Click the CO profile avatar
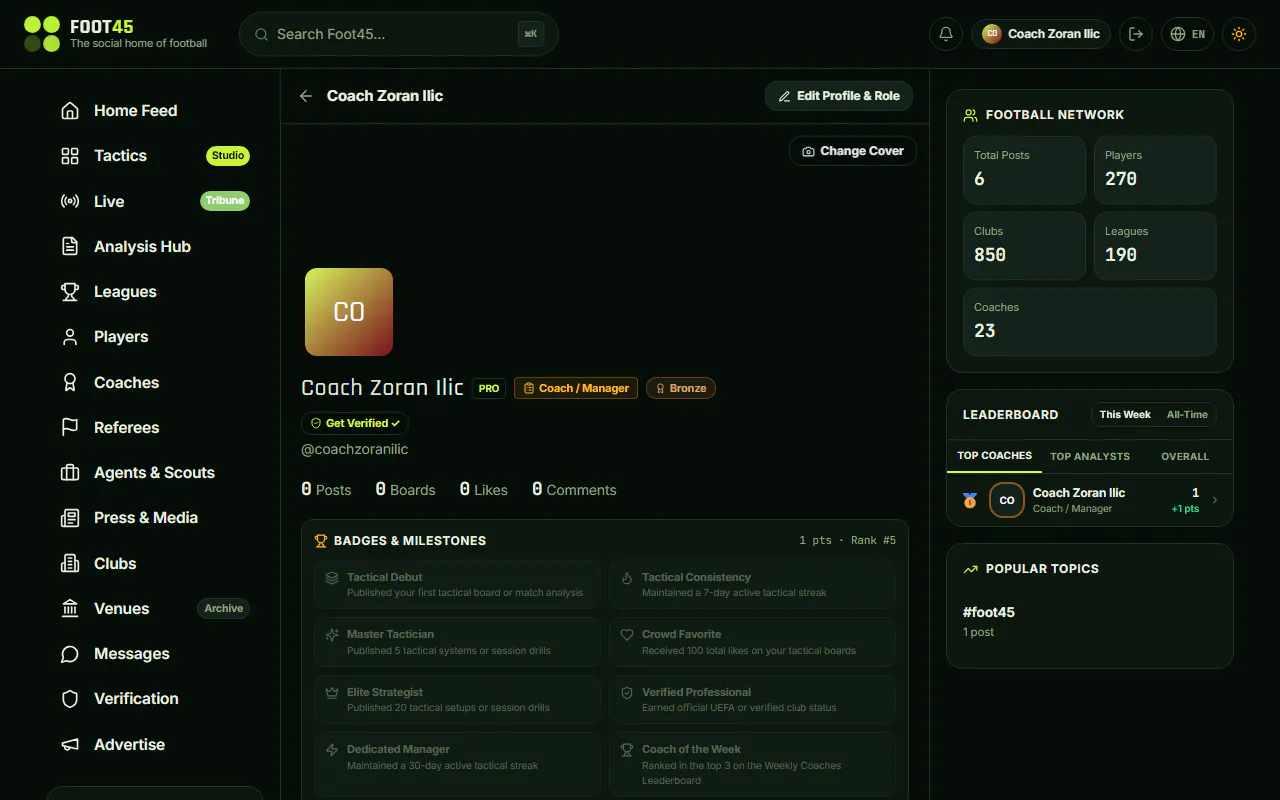 pyautogui.click(x=349, y=312)
